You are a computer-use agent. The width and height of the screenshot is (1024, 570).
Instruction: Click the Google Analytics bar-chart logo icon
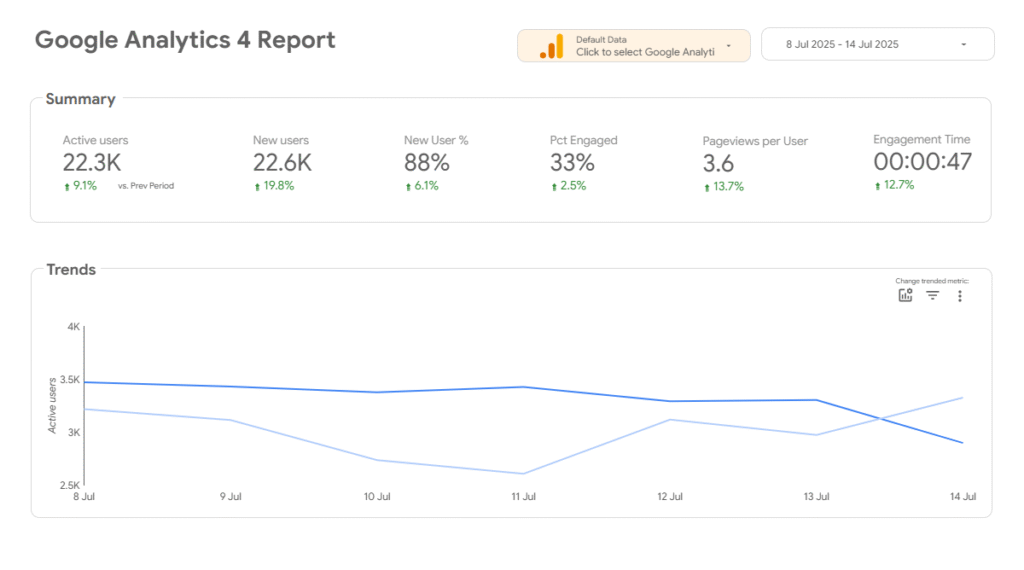[552, 46]
